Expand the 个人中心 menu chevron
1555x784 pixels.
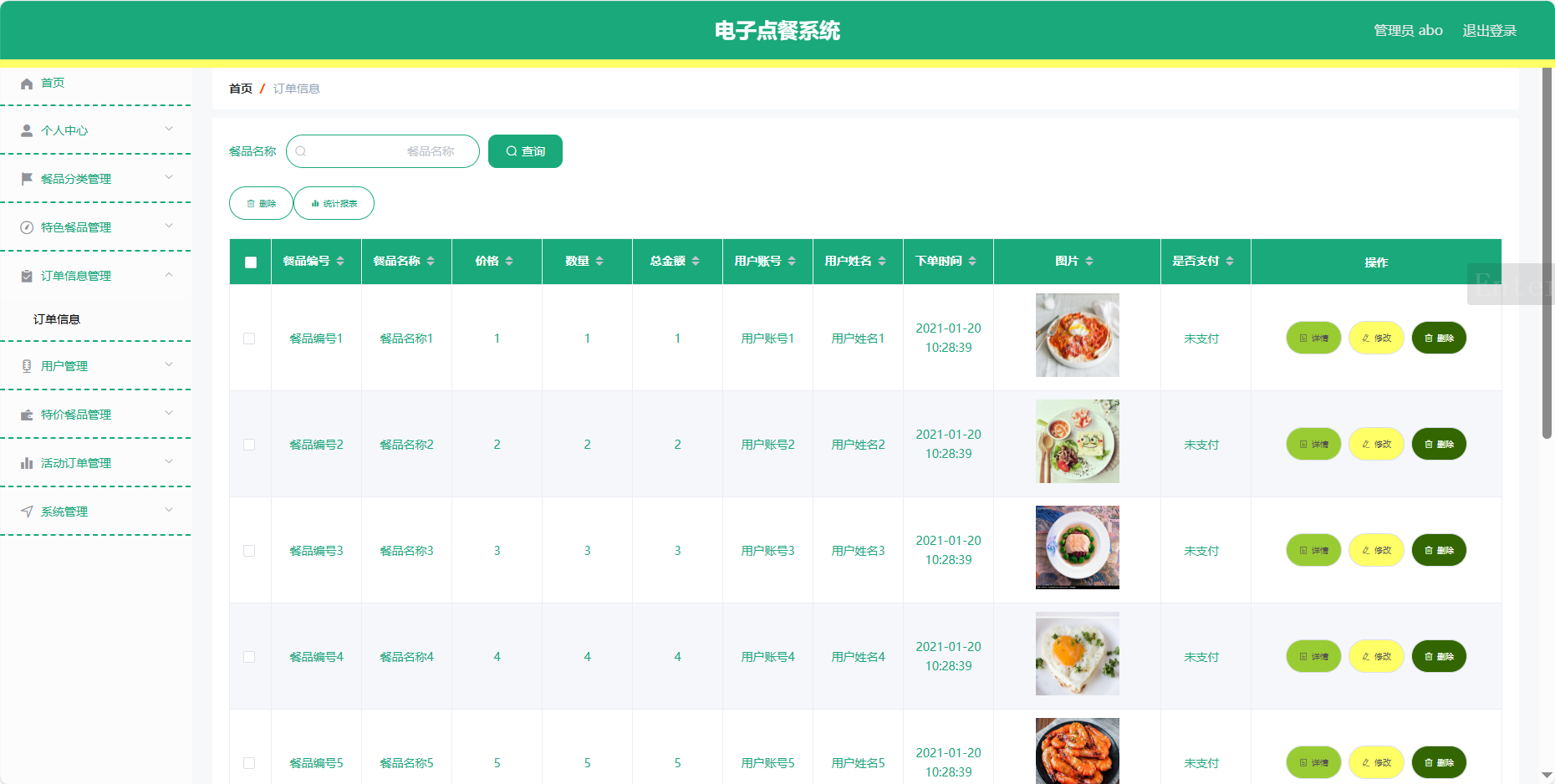coord(169,129)
